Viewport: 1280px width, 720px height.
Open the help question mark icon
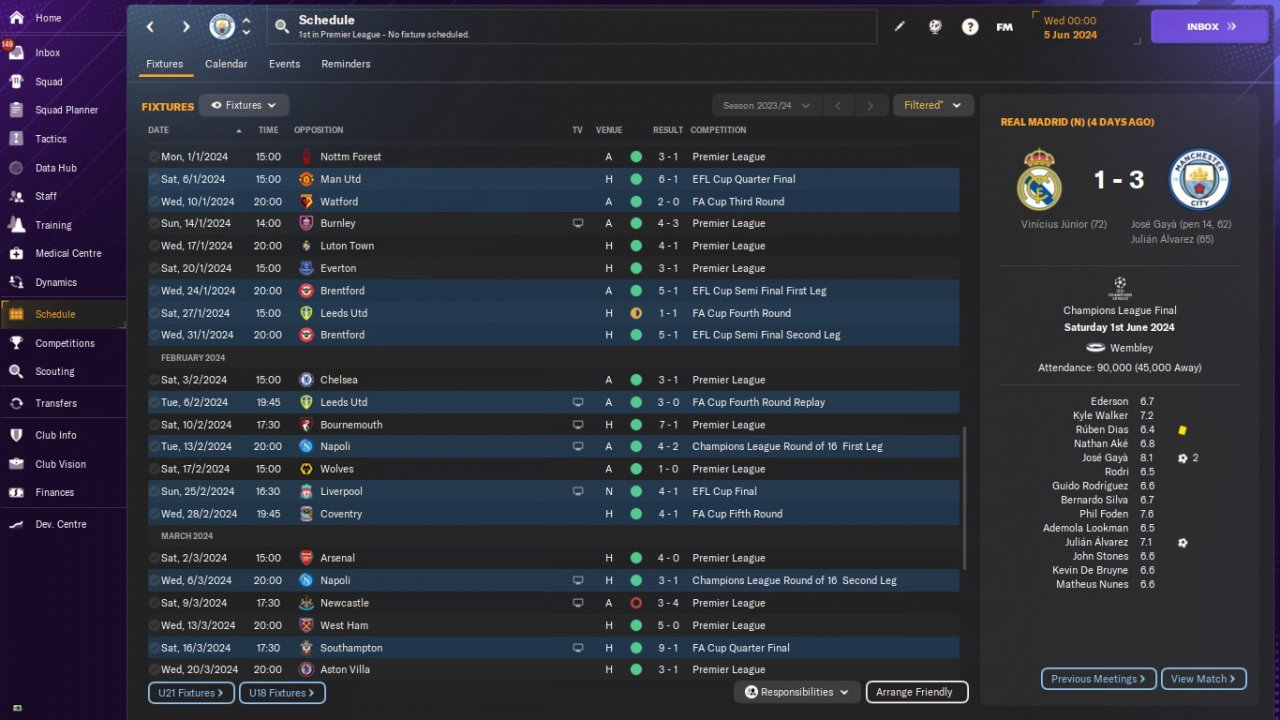click(x=970, y=27)
